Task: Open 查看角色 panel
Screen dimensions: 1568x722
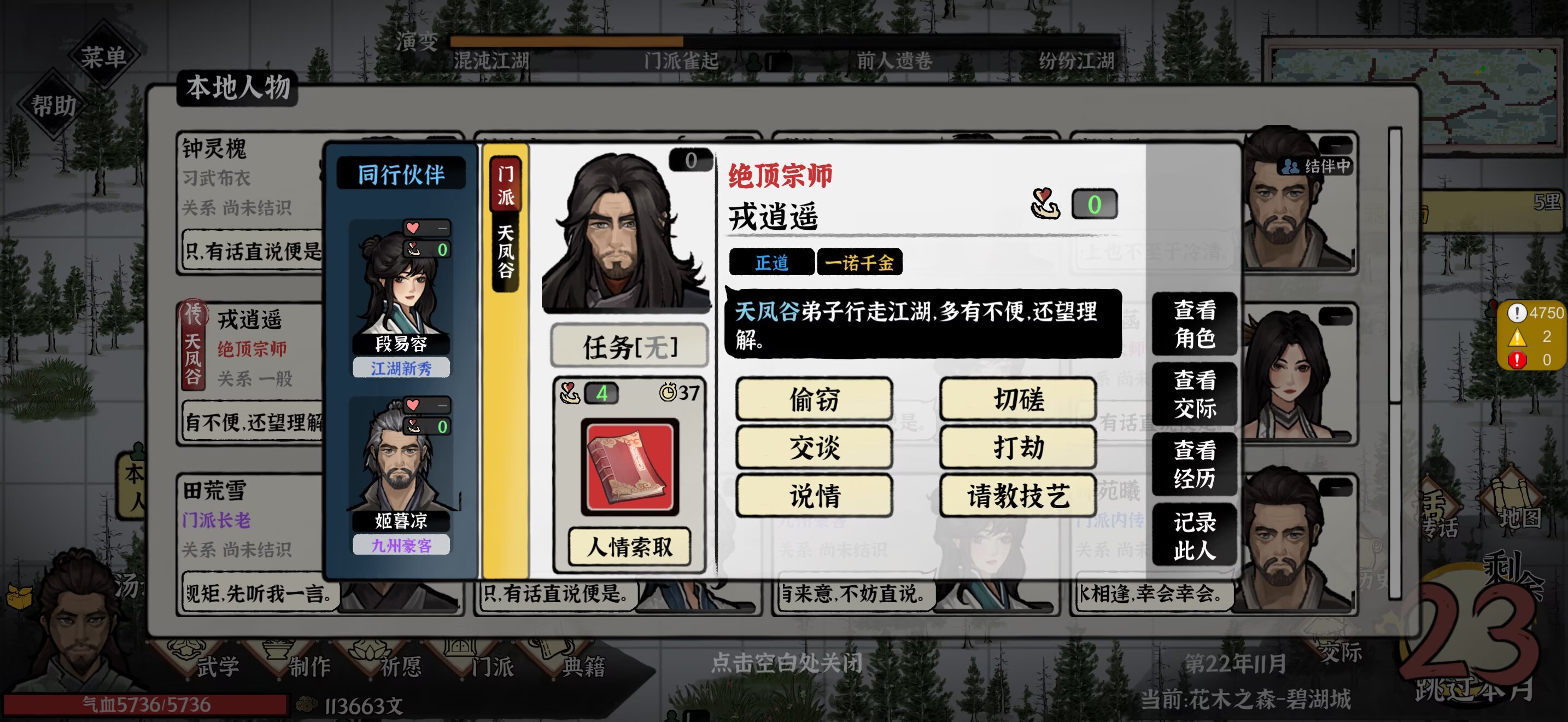Action: [1194, 323]
